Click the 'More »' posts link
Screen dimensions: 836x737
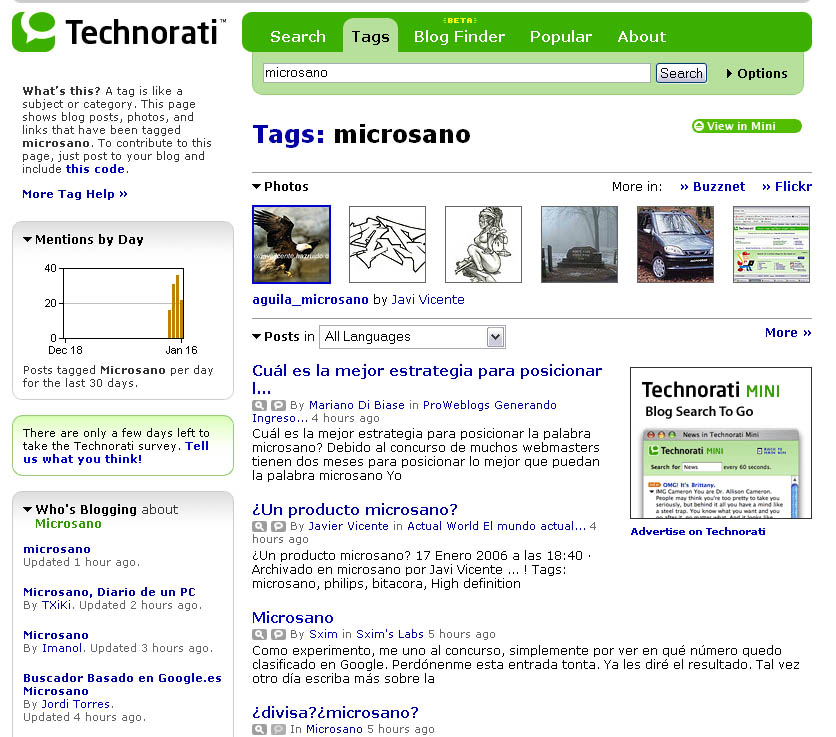pos(788,333)
